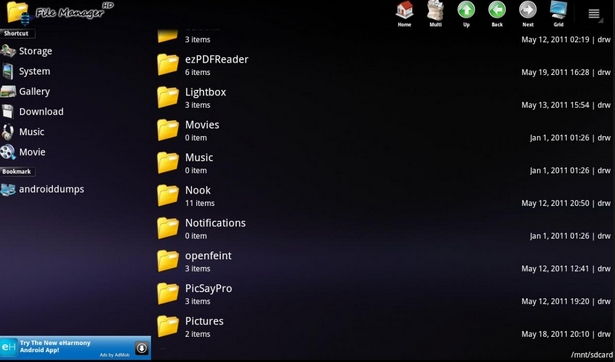Switch to Grid view
615x362 pixels.
point(559,14)
